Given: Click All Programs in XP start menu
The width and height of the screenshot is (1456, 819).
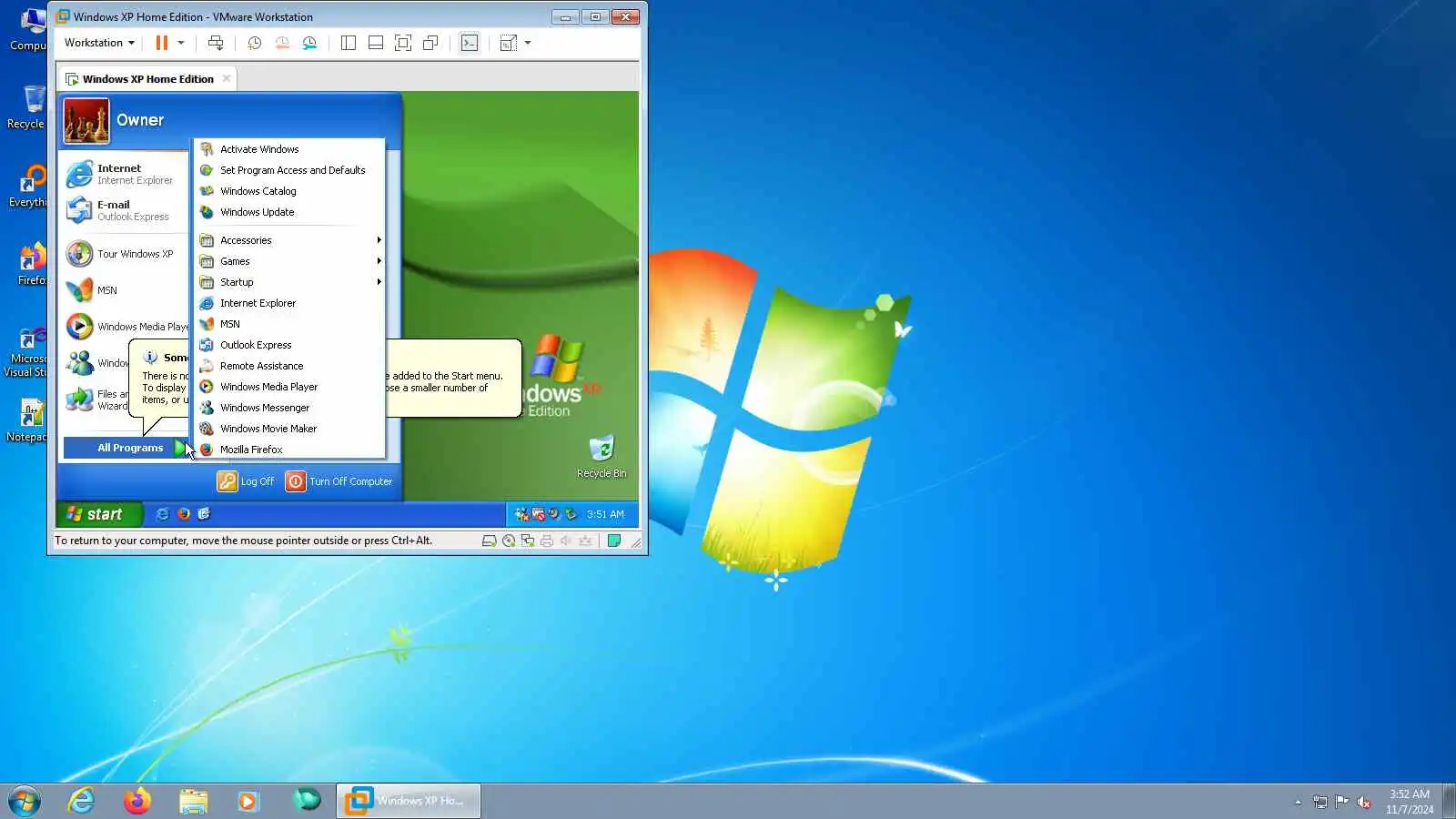Looking at the screenshot, I should (127, 448).
